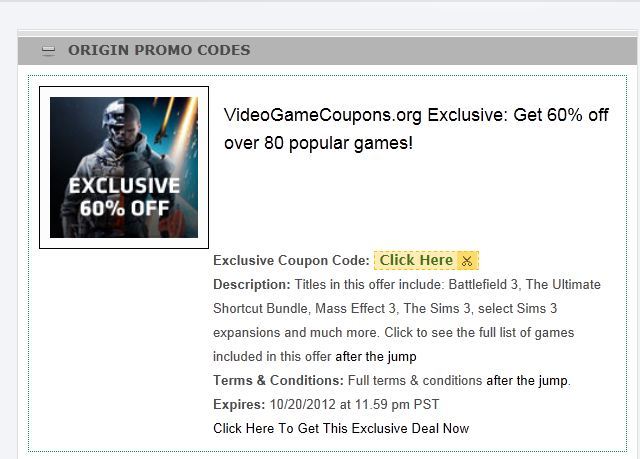Click the bold Description label
The width and height of the screenshot is (640, 459).
(251, 284)
